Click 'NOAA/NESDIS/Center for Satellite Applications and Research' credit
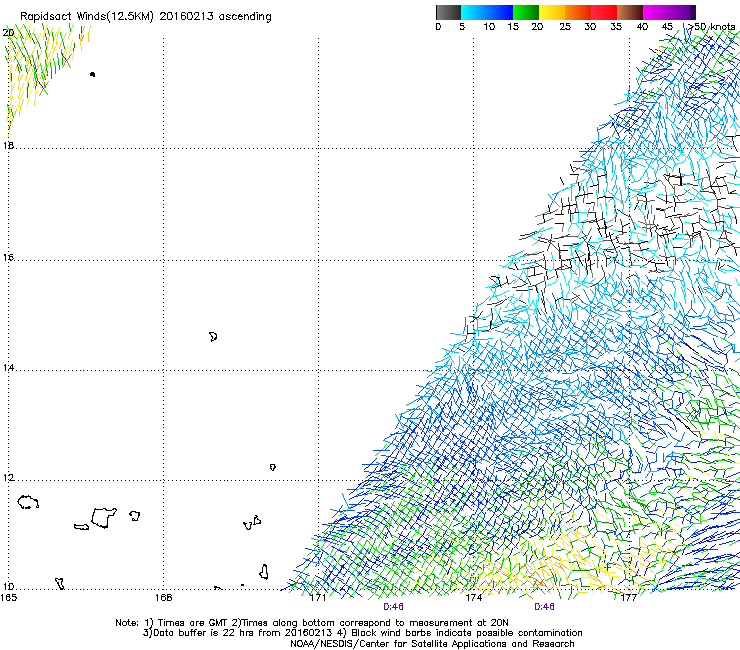The width and height of the screenshot is (740, 650). (432, 644)
